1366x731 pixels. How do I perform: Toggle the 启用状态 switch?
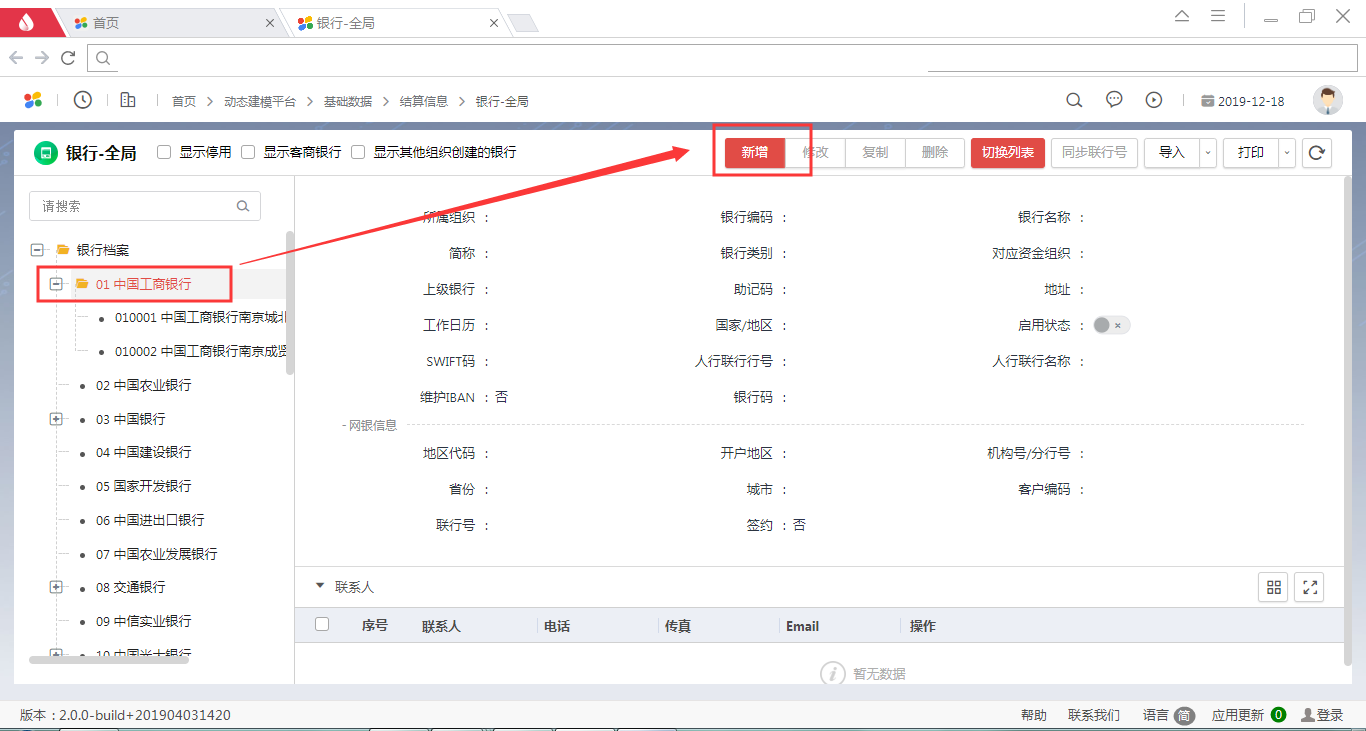click(1111, 325)
